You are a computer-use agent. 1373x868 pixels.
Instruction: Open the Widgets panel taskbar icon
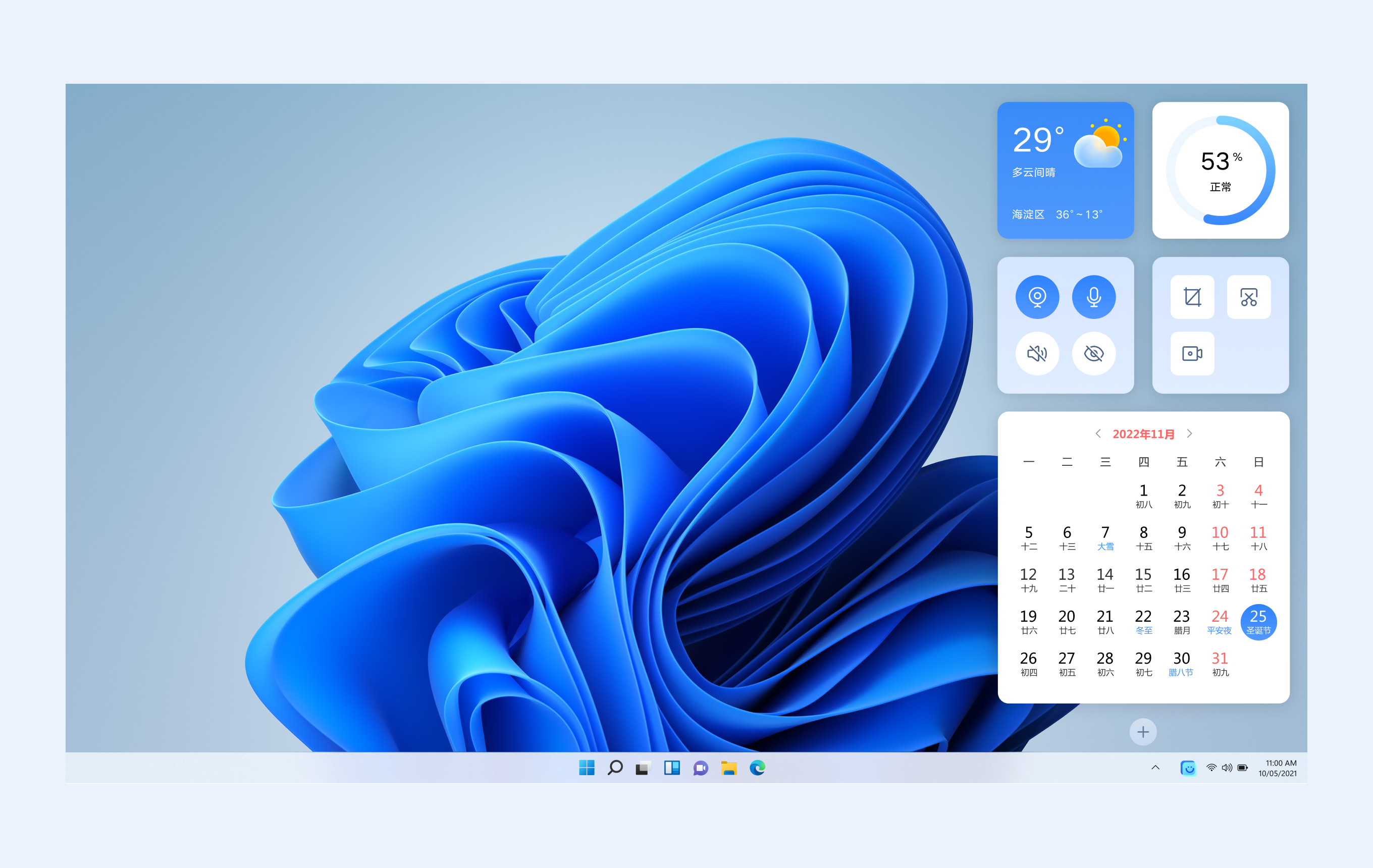tap(672, 768)
